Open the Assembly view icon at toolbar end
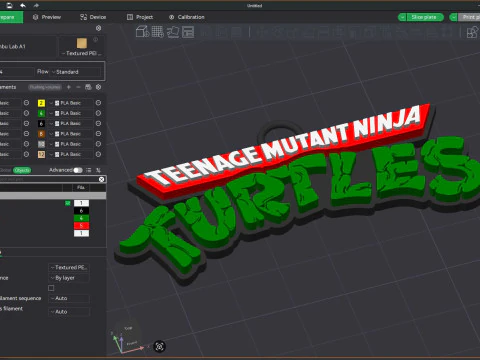480x360 pixels. (472, 32)
